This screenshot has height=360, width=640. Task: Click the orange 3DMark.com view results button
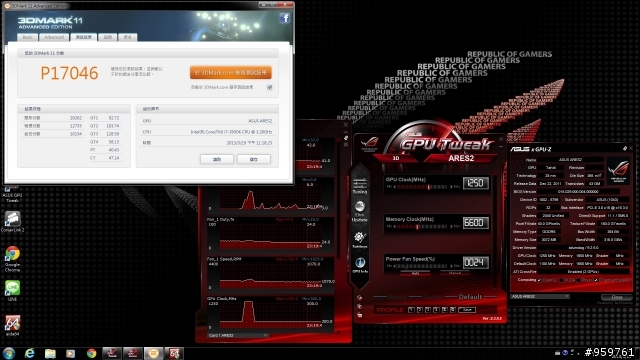click(231, 73)
